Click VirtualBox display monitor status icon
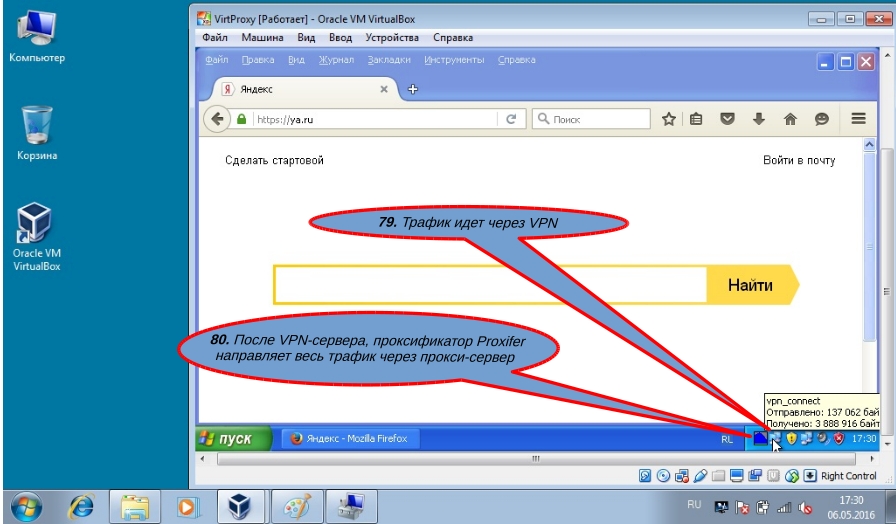 point(737,475)
